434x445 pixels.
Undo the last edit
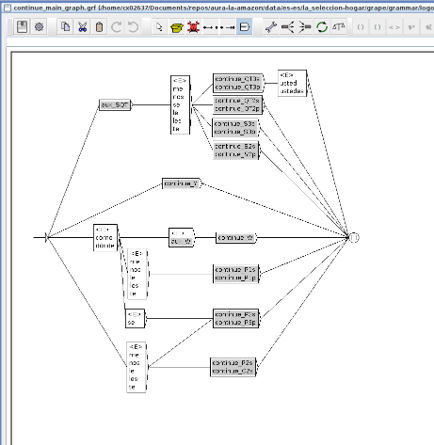point(133,27)
